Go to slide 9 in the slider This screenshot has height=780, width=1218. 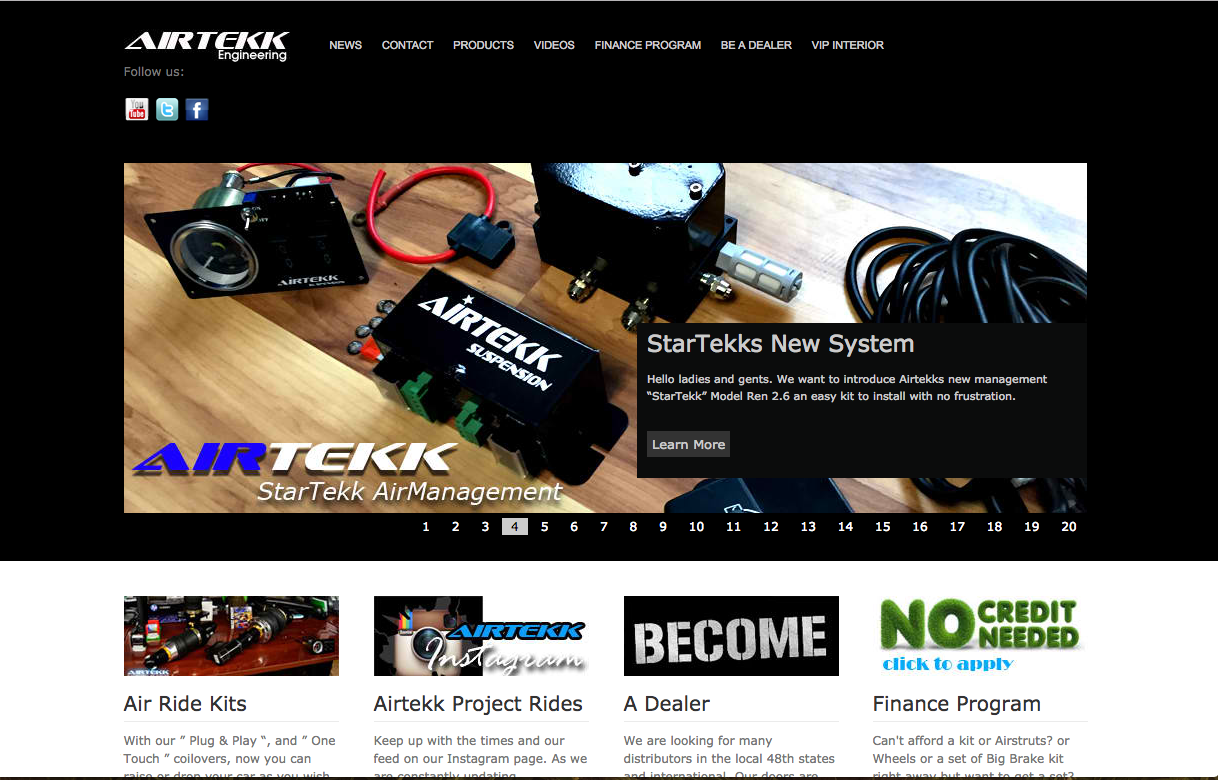[662, 527]
